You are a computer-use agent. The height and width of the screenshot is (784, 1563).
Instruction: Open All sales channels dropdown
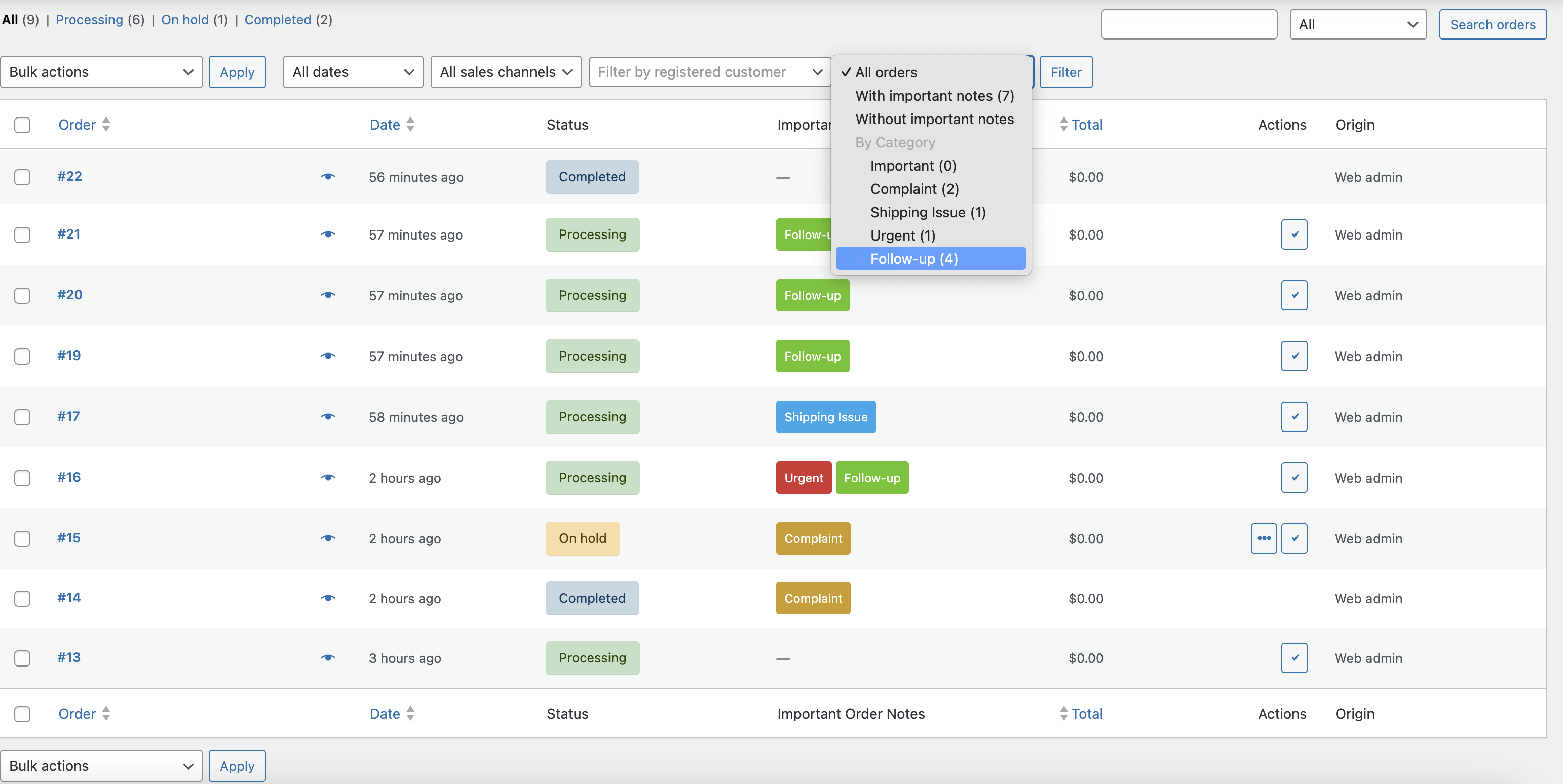pyautogui.click(x=506, y=72)
